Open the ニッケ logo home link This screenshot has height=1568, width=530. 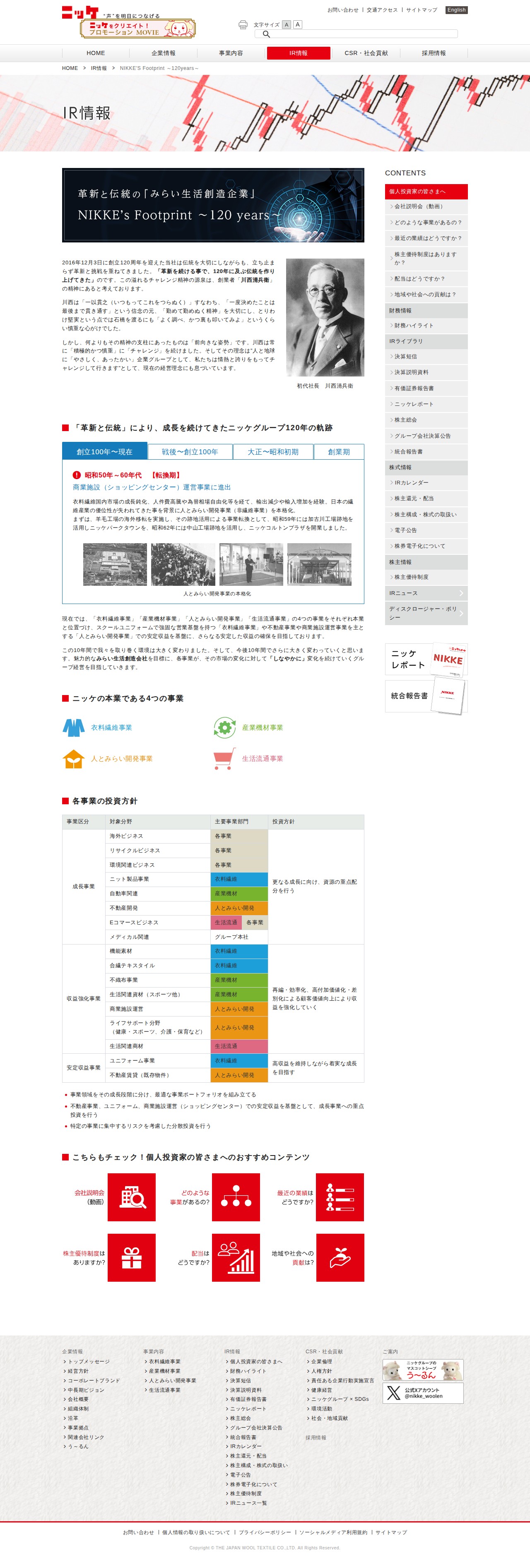click(x=80, y=12)
